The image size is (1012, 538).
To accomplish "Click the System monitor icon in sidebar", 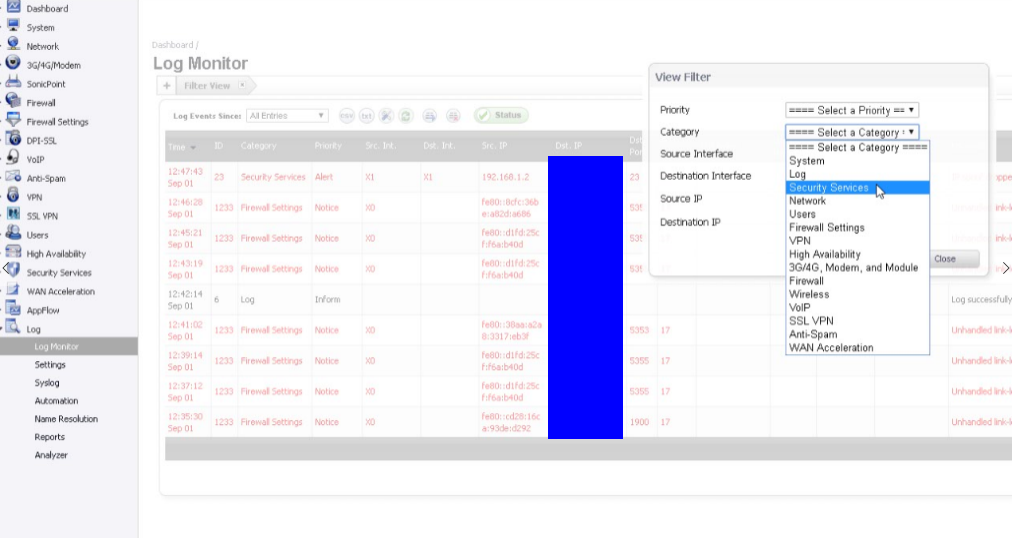I will pos(13,25).
